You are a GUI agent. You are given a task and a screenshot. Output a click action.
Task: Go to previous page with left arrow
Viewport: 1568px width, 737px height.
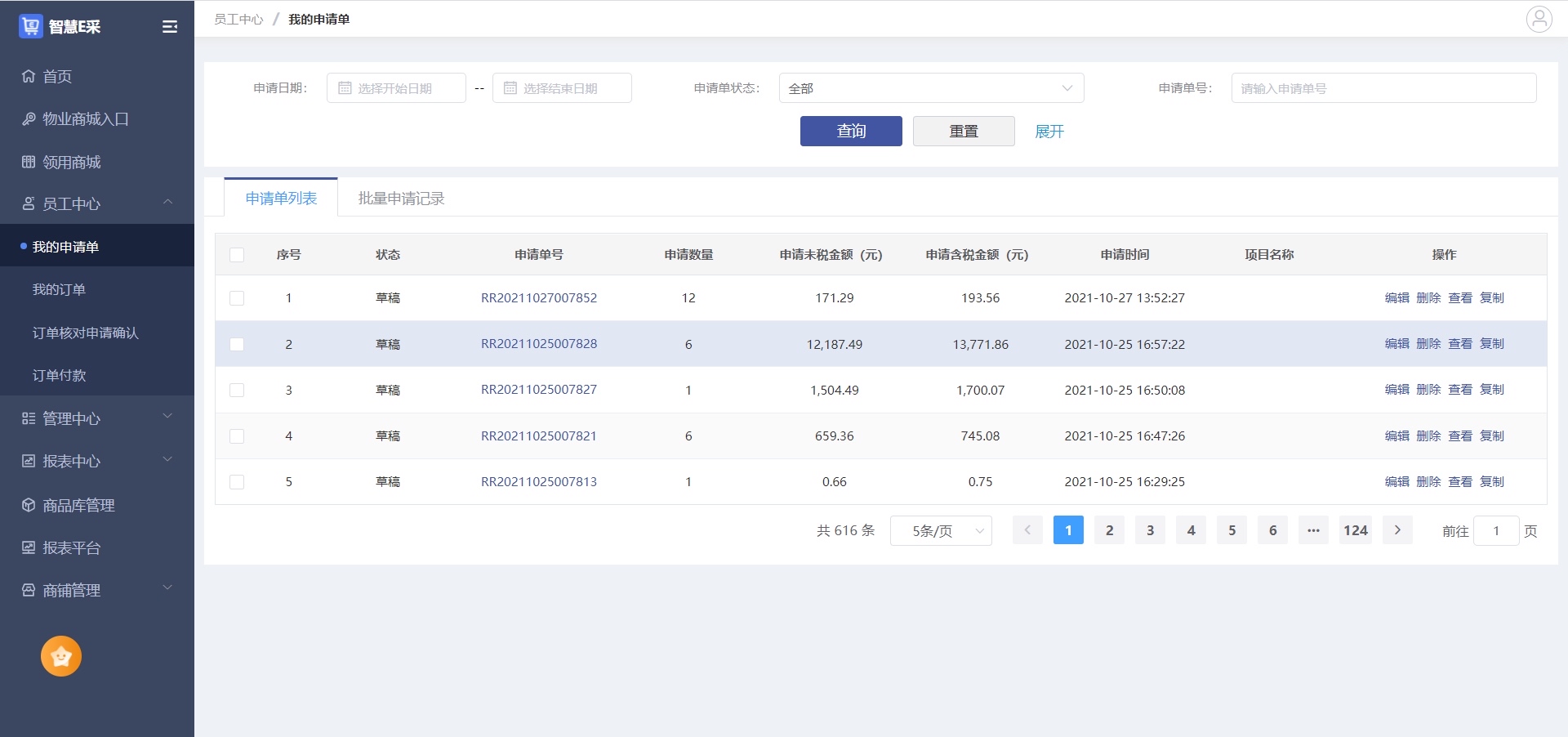pos(1027,530)
